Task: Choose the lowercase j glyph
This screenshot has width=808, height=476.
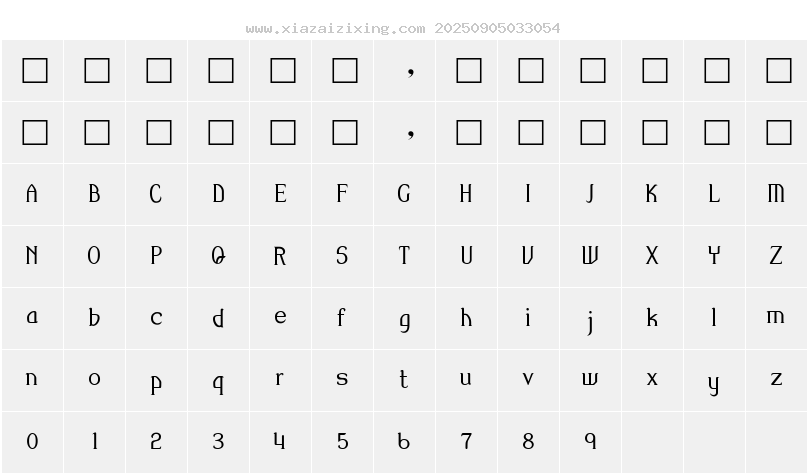Action: coord(590,320)
